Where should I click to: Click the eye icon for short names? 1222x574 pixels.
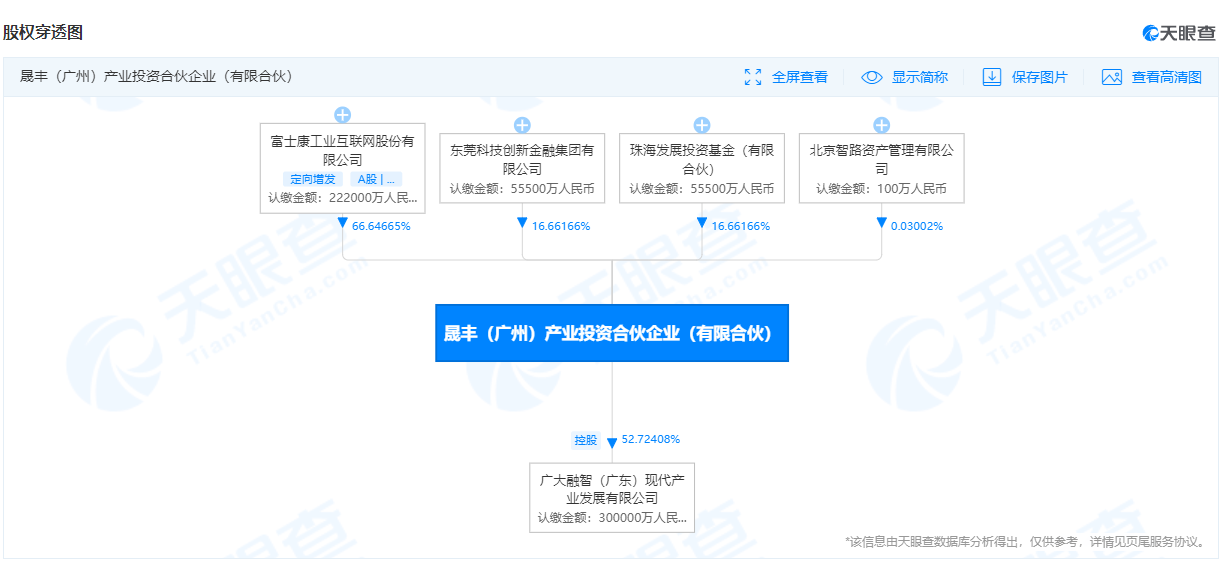point(872,77)
